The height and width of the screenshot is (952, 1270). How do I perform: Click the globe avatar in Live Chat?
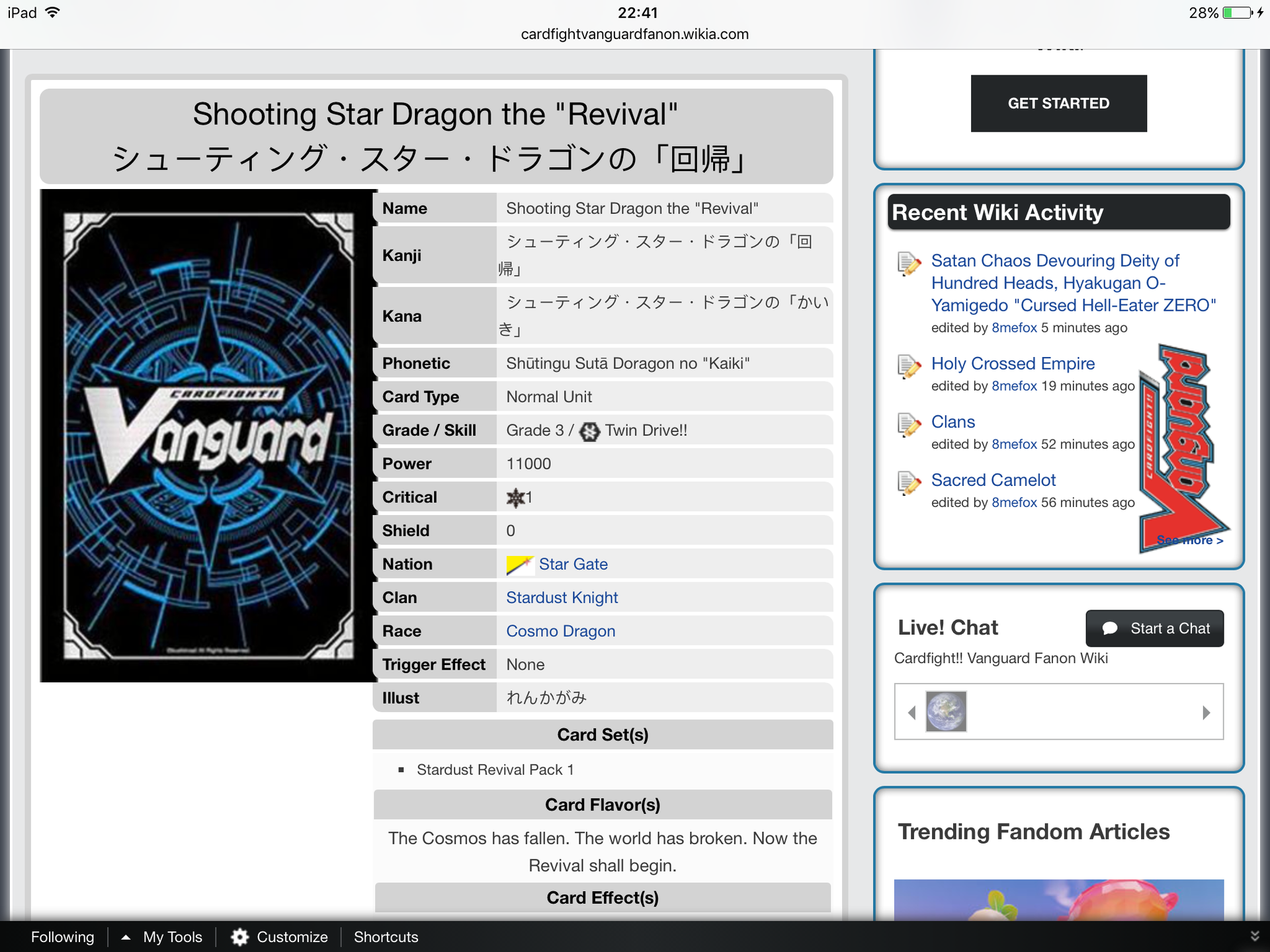point(946,711)
